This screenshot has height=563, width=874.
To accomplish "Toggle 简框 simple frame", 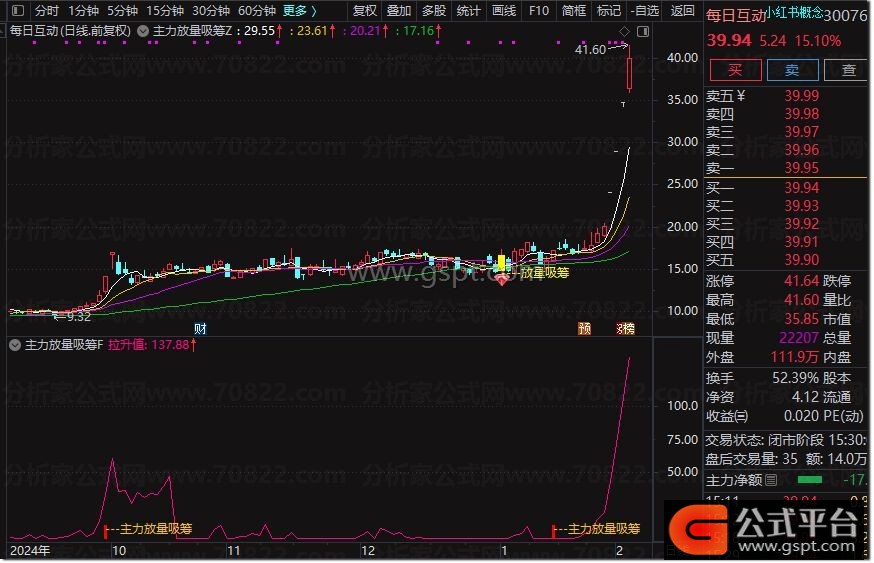I will [x=574, y=11].
